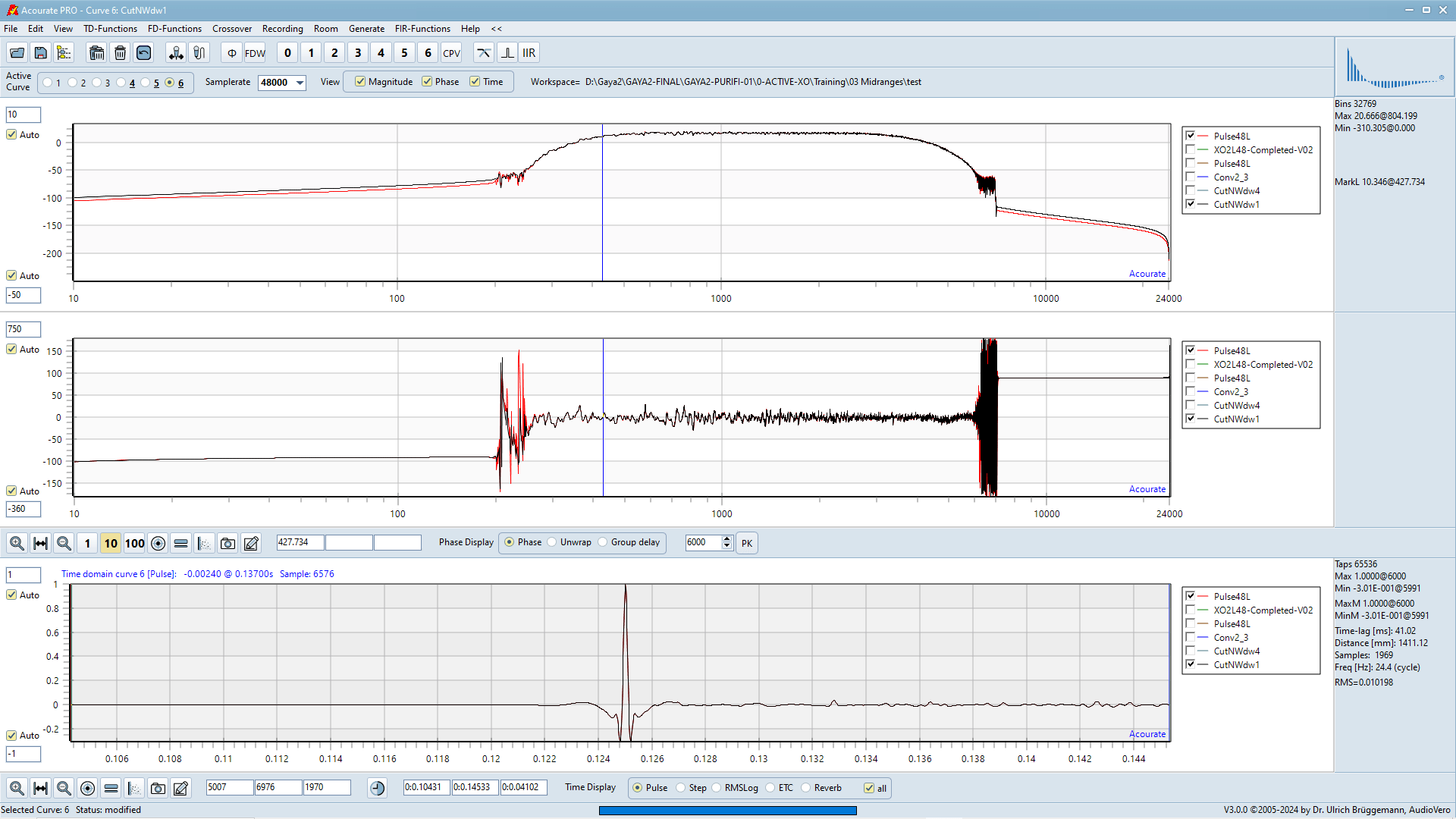Select curve slot 3 in the toolbar
This screenshot has height=819, width=1456.
pyautogui.click(x=358, y=53)
